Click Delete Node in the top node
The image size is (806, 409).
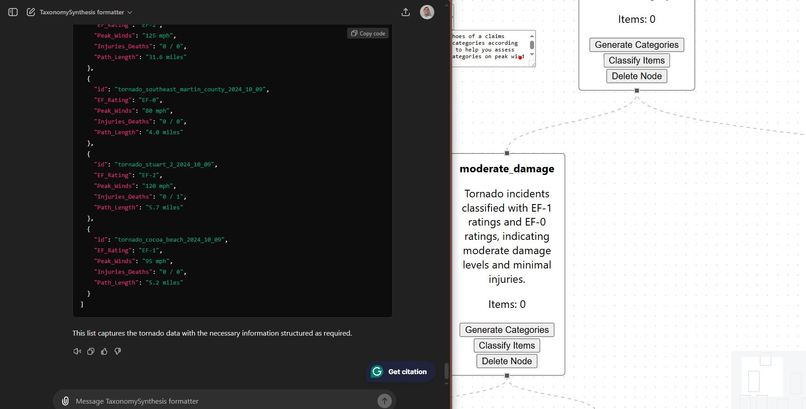[636, 76]
